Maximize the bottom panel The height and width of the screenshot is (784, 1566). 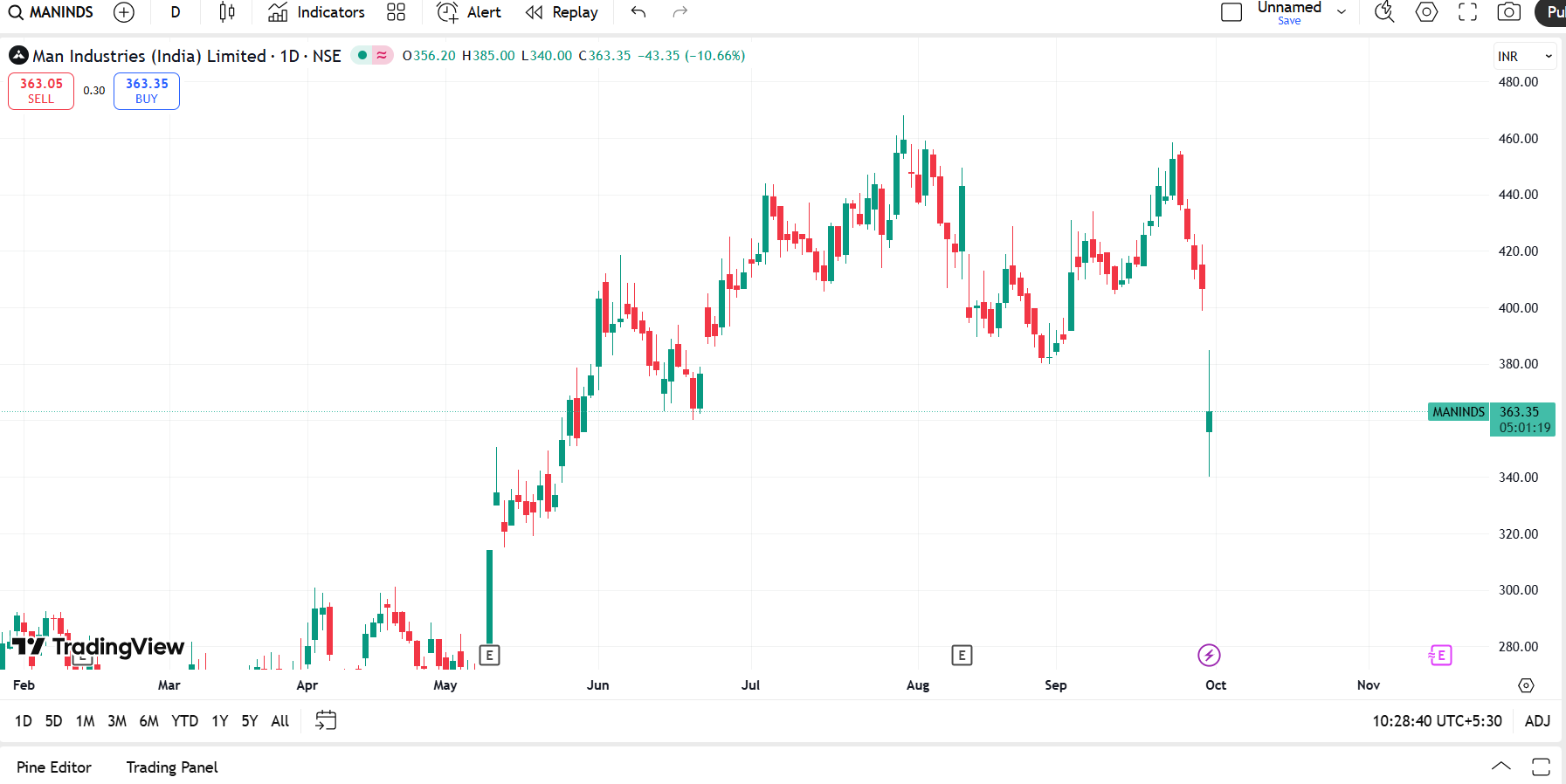(1541, 767)
